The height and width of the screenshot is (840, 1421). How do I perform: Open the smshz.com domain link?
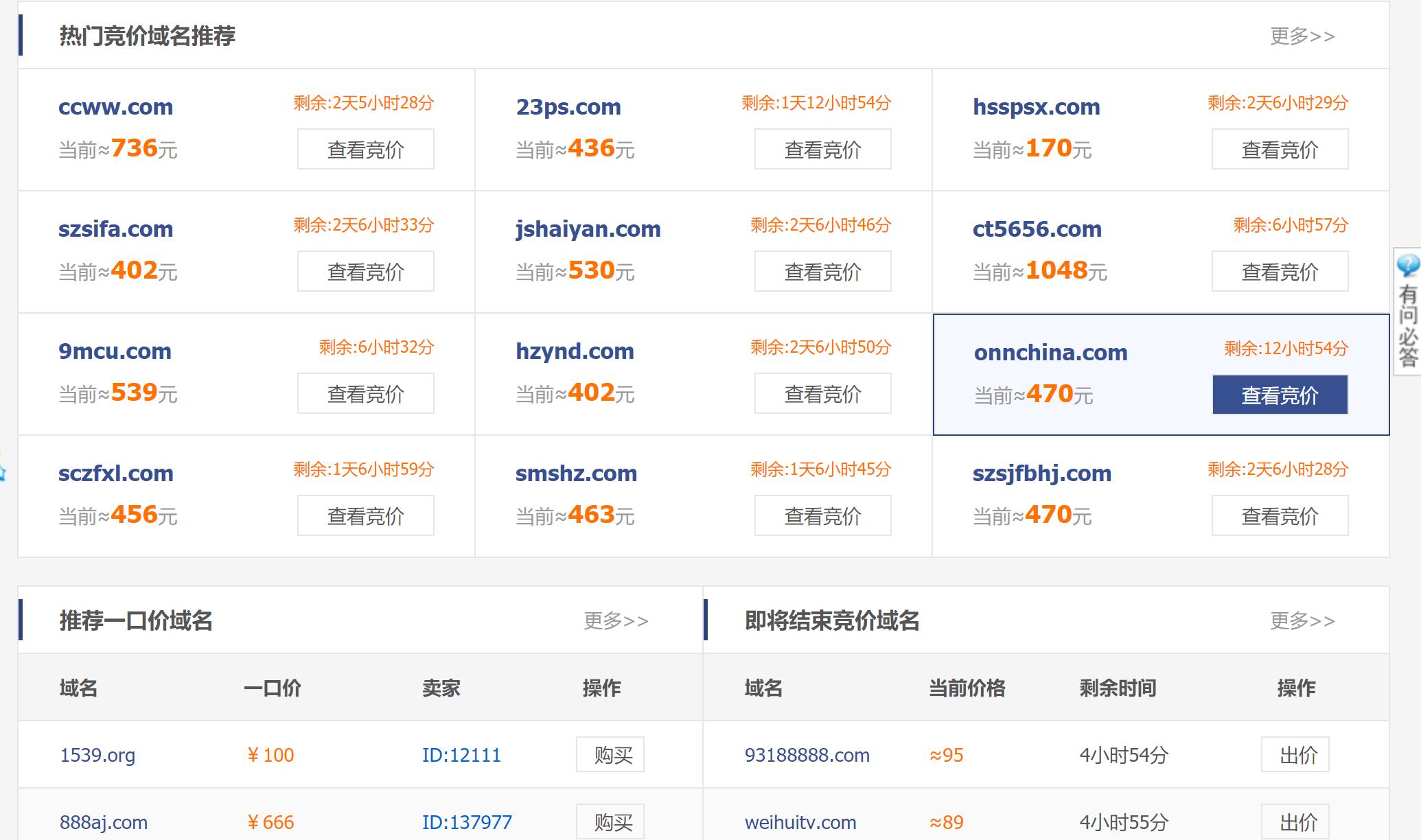coord(576,473)
